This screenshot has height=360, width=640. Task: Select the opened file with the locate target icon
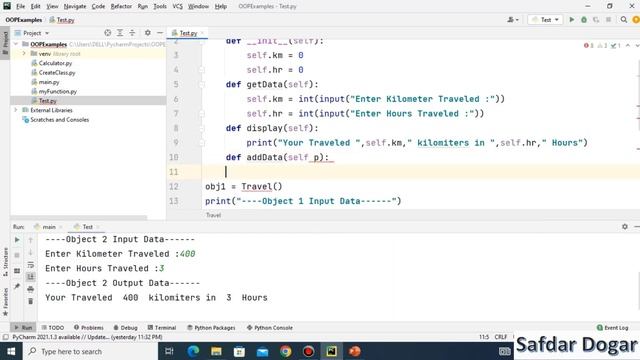pyautogui.click(x=108, y=33)
